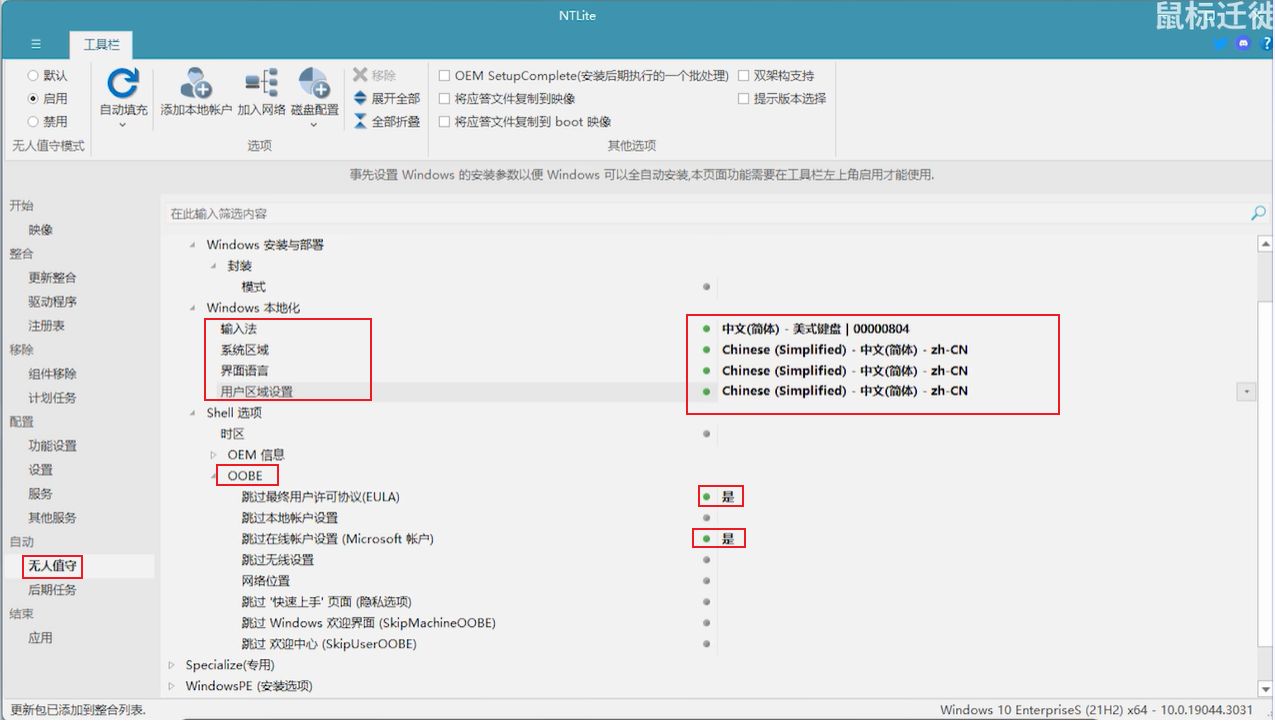Enable the OEM SetupComplete checkbox
This screenshot has height=721, width=1275.
coord(445,75)
